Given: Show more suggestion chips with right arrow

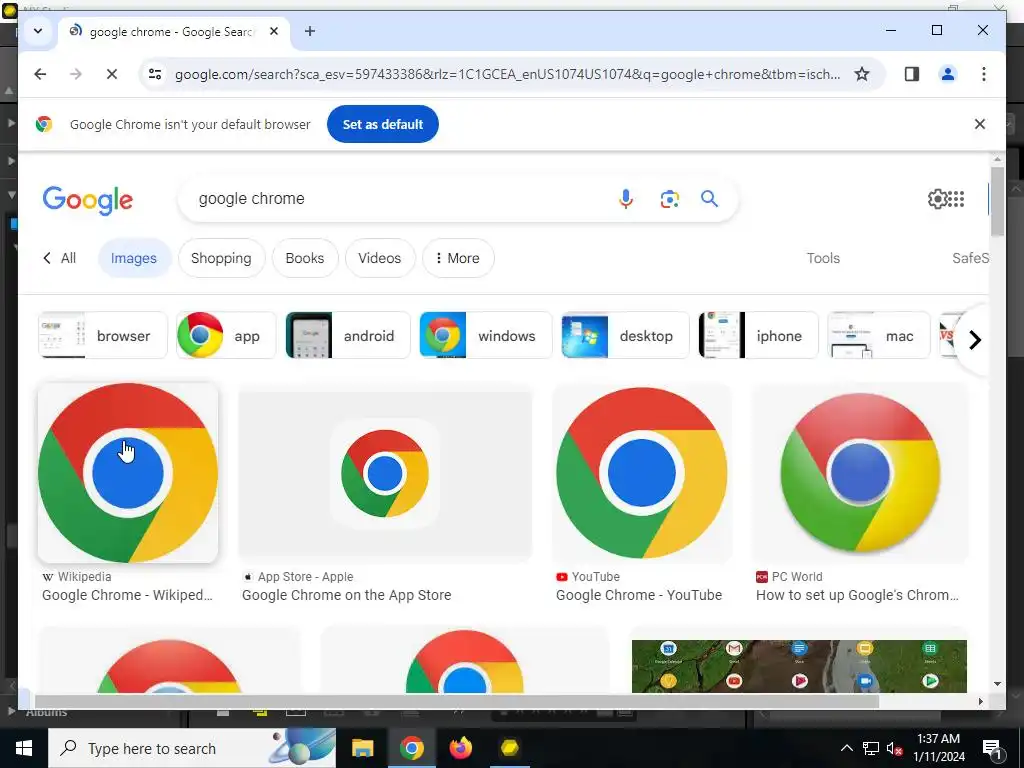Looking at the screenshot, I should click(x=975, y=340).
